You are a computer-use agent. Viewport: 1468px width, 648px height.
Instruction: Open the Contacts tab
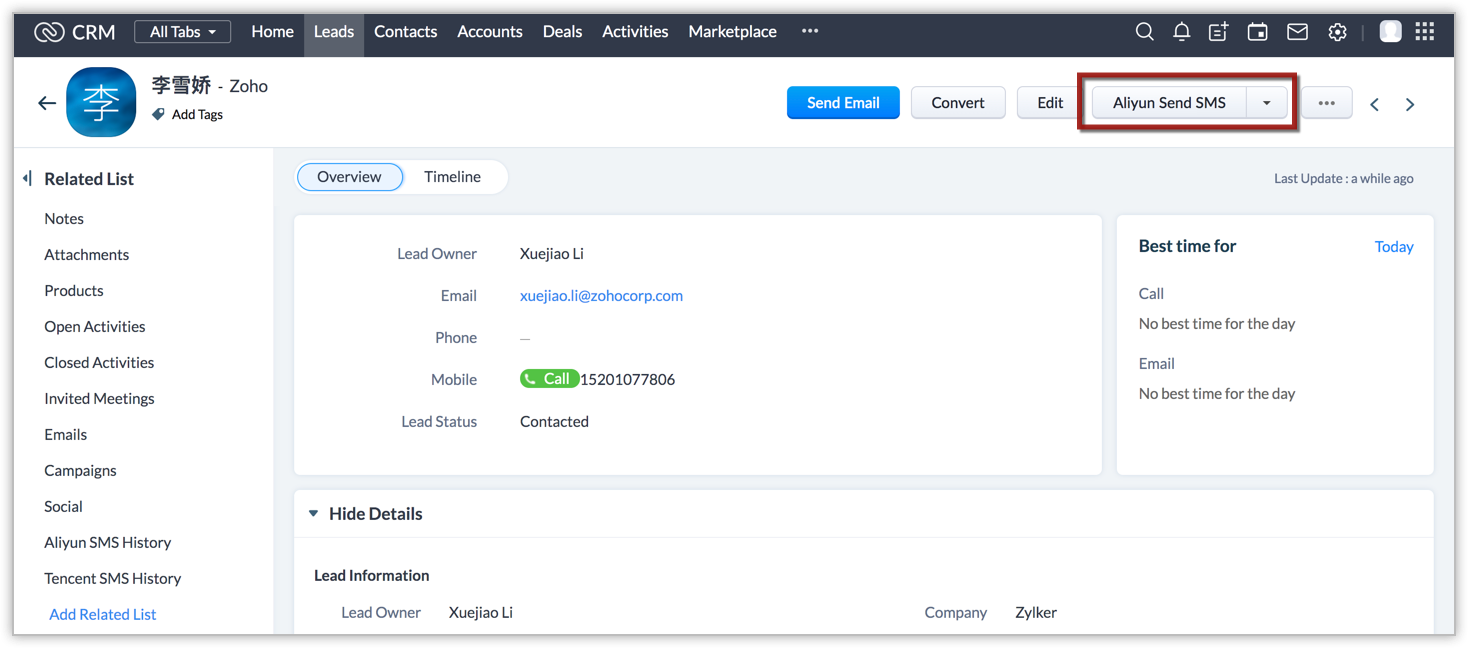(x=405, y=32)
